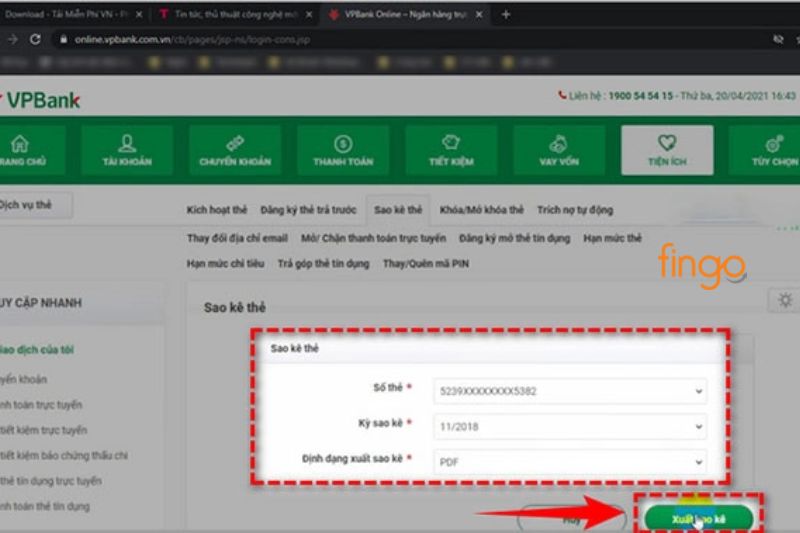Image resolution: width=800 pixels, height=533 pixels.
Task: Select the Tiện ích utilities menu
Action: [667, 150]
